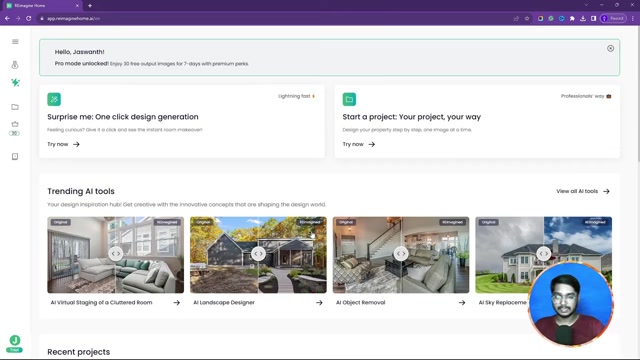Click the green Surprise me magic wand icon
The width and height of the screenshot is (640, 360).
pyautogui.click(x=54, y=99)
